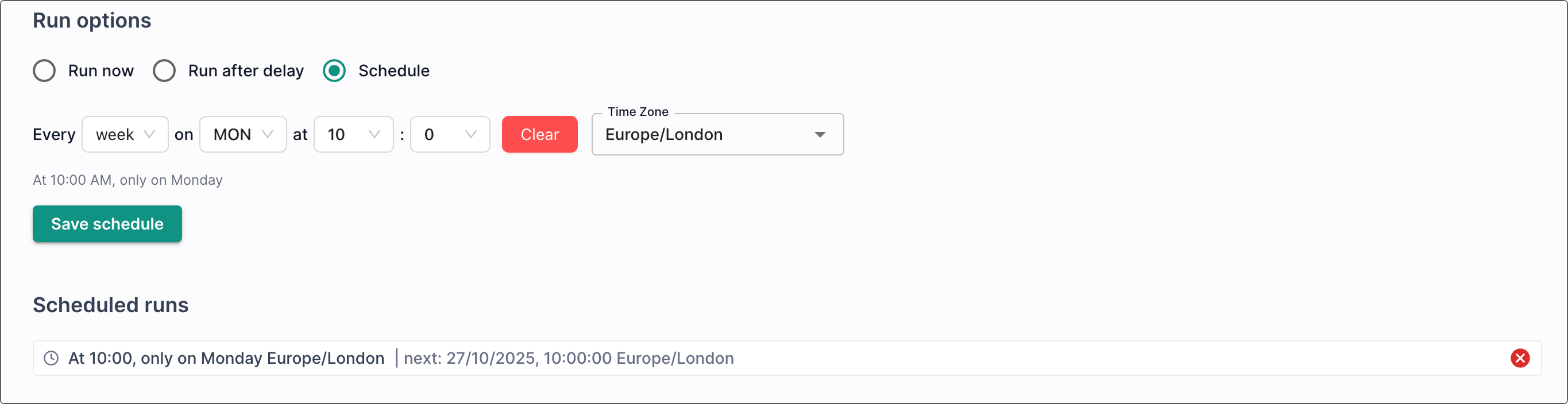Click the clock icon beside the scheduled run
Screen dimensions: 1568x404
(51, 358)
